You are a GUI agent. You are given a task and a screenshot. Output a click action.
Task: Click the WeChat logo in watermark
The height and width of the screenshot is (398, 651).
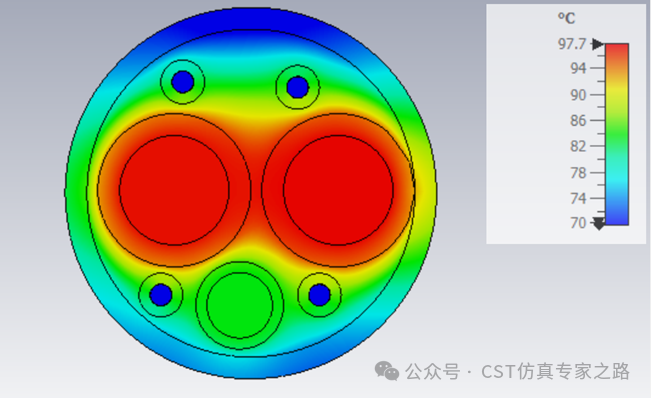pos(387,371)
